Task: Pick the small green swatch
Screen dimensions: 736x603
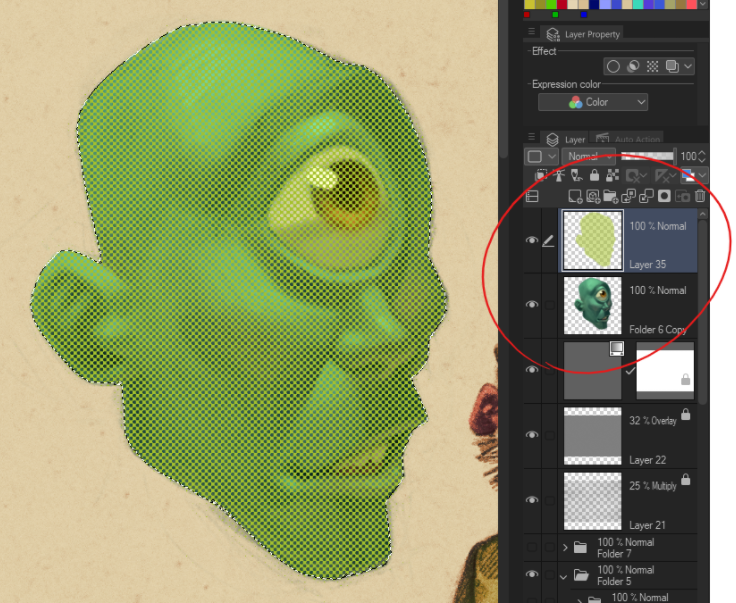Action: click(555, 15)
